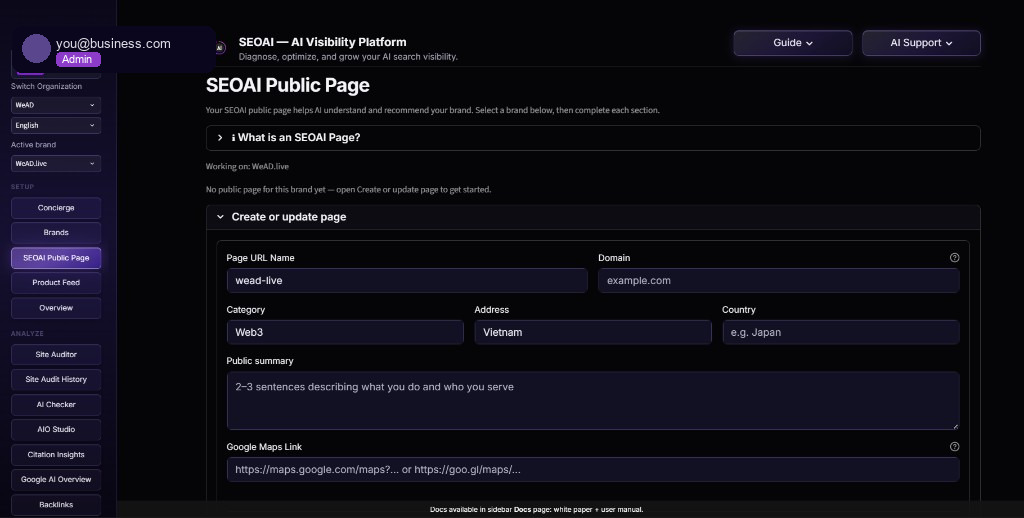Click the bottom 'Docs available in sidebar' notice
1024x518 pixels.
[536, 510]
